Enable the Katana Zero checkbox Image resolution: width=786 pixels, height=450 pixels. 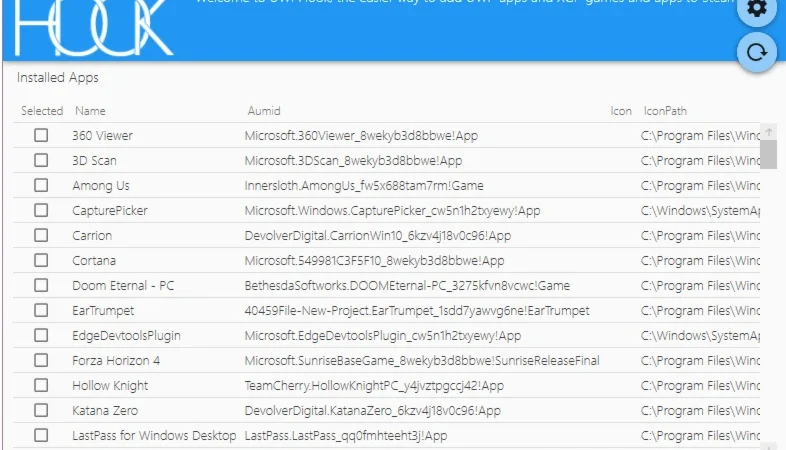(41, 410)
